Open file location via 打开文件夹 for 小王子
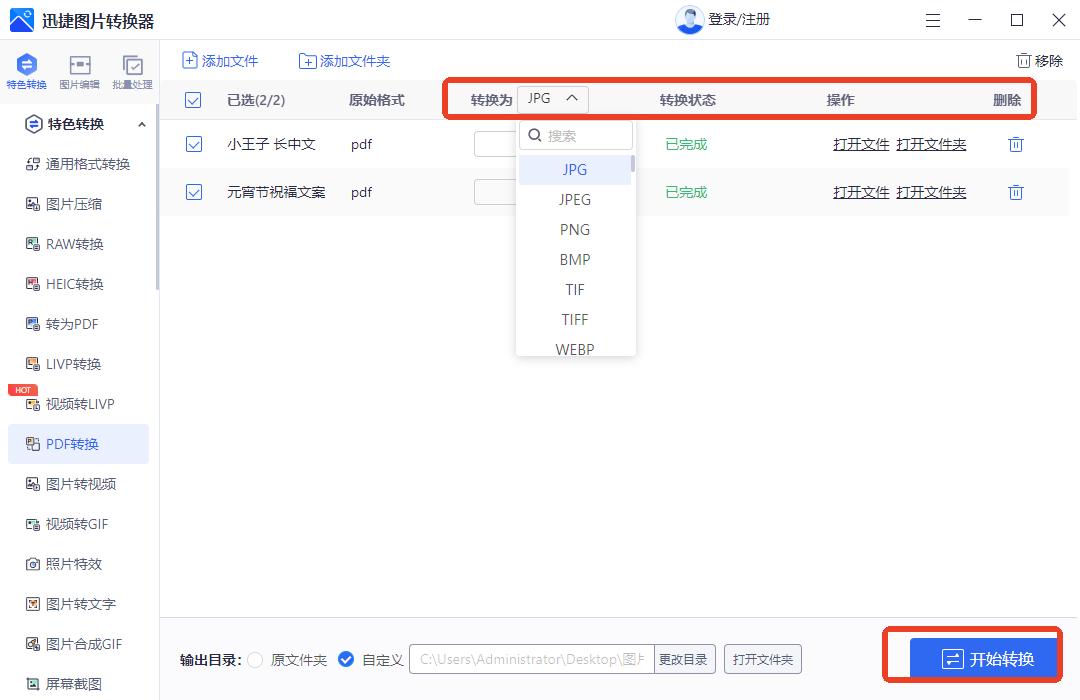The width and height of the screenshot is (1080, 700). pyautogui.click(x=931, y=144)
